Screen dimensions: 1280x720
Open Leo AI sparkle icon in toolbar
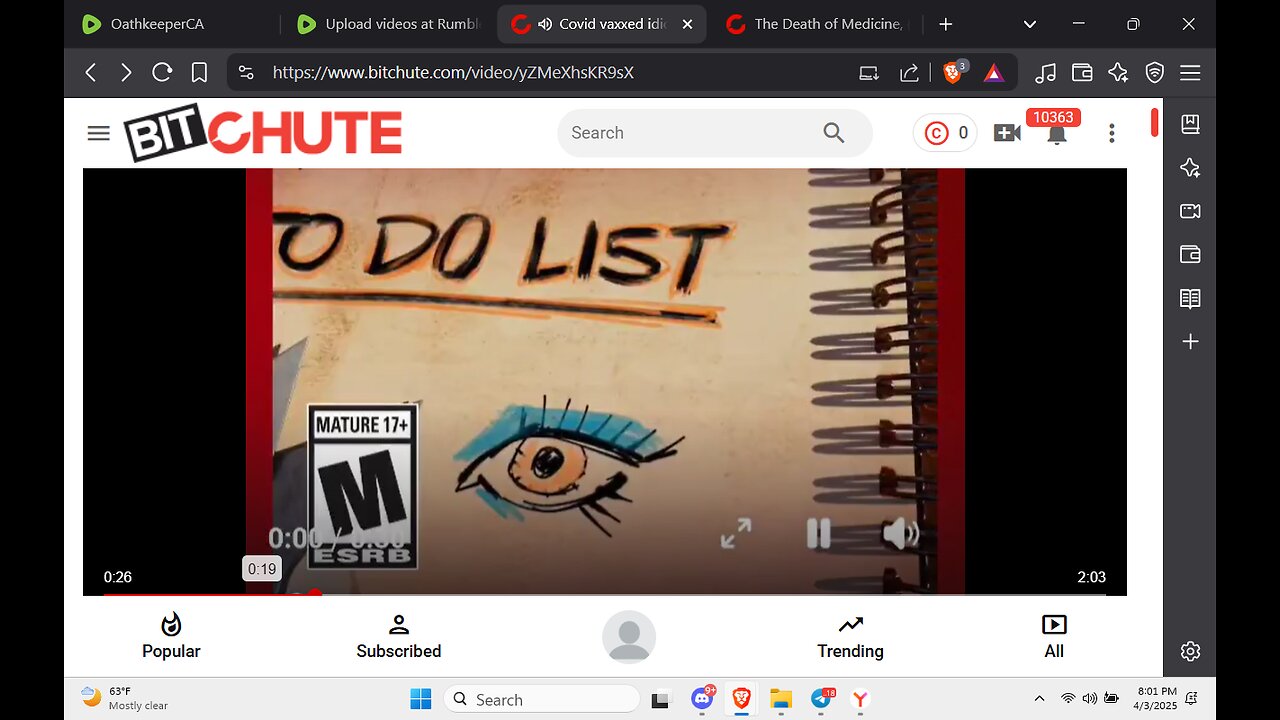pyautogui.click(x=1118, y=73)
